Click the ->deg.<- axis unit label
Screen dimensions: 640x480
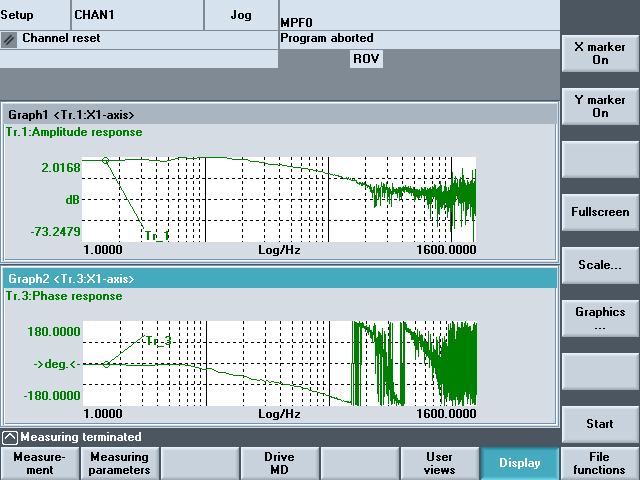[x=57, y=364]
